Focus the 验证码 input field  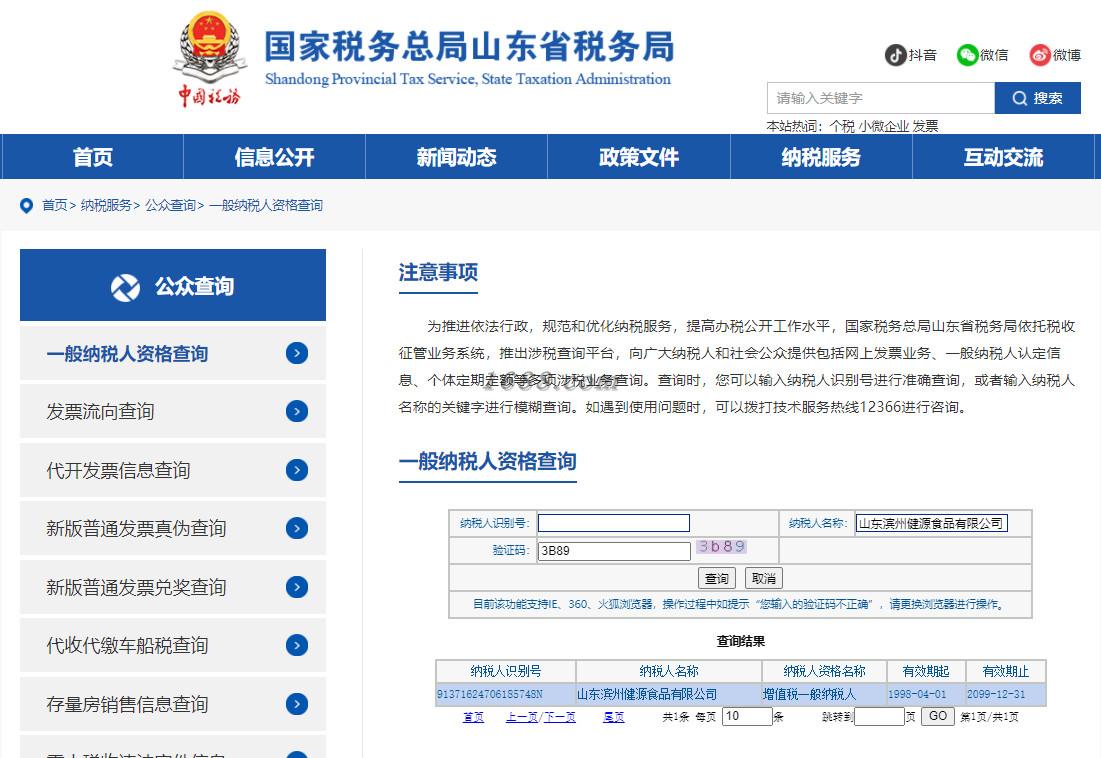click(614, 551)
